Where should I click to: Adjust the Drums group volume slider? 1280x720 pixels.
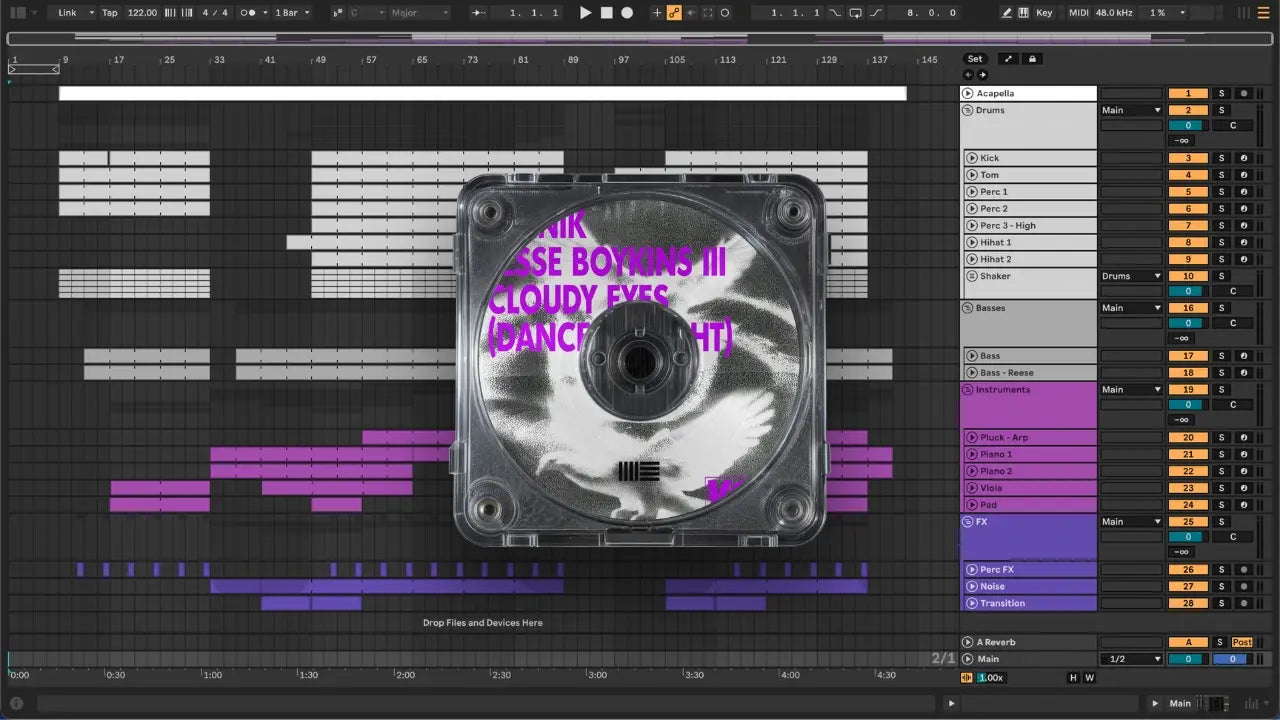click(x=1188, y=126)
